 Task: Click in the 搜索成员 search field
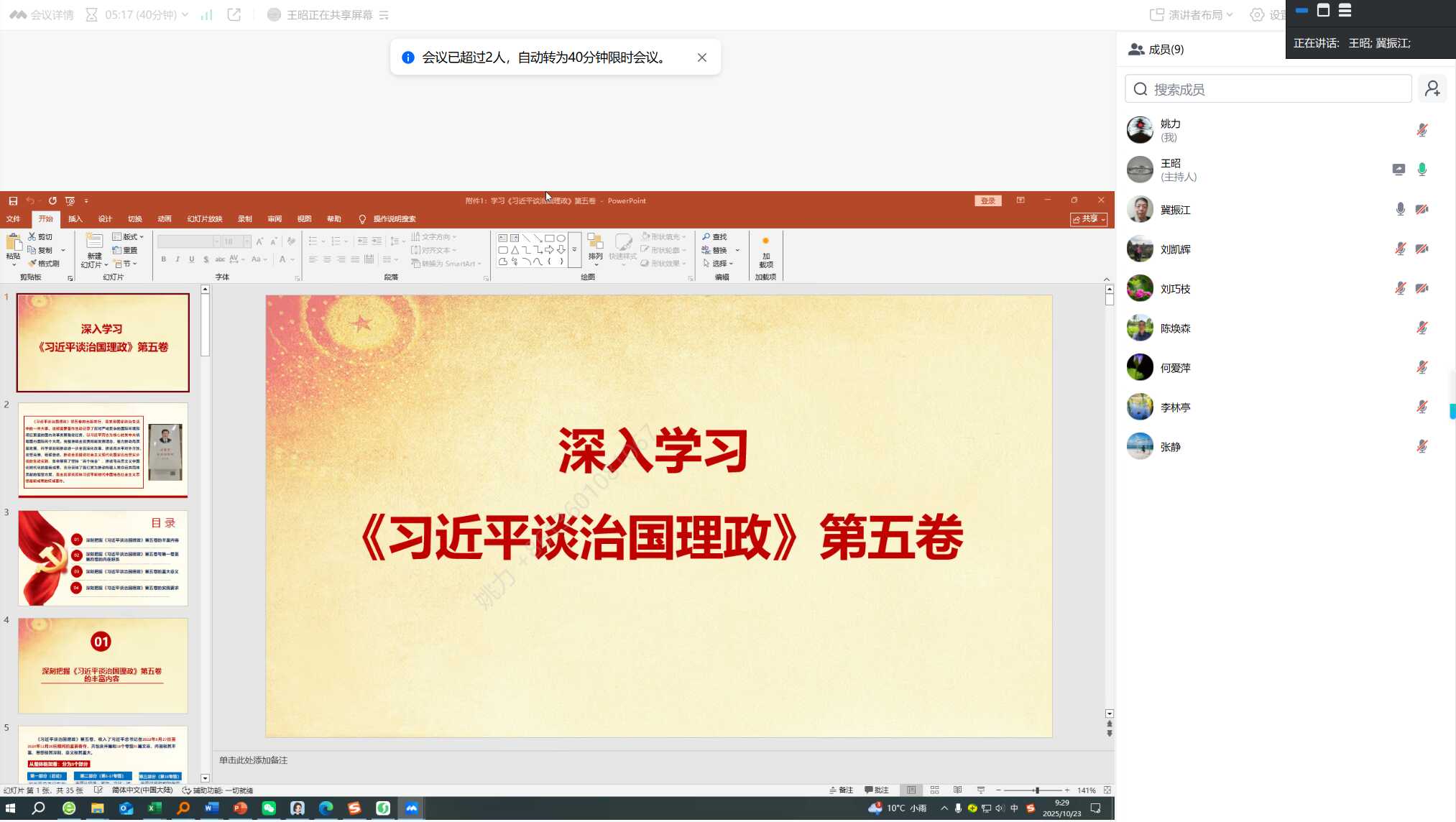[1268, 89]
